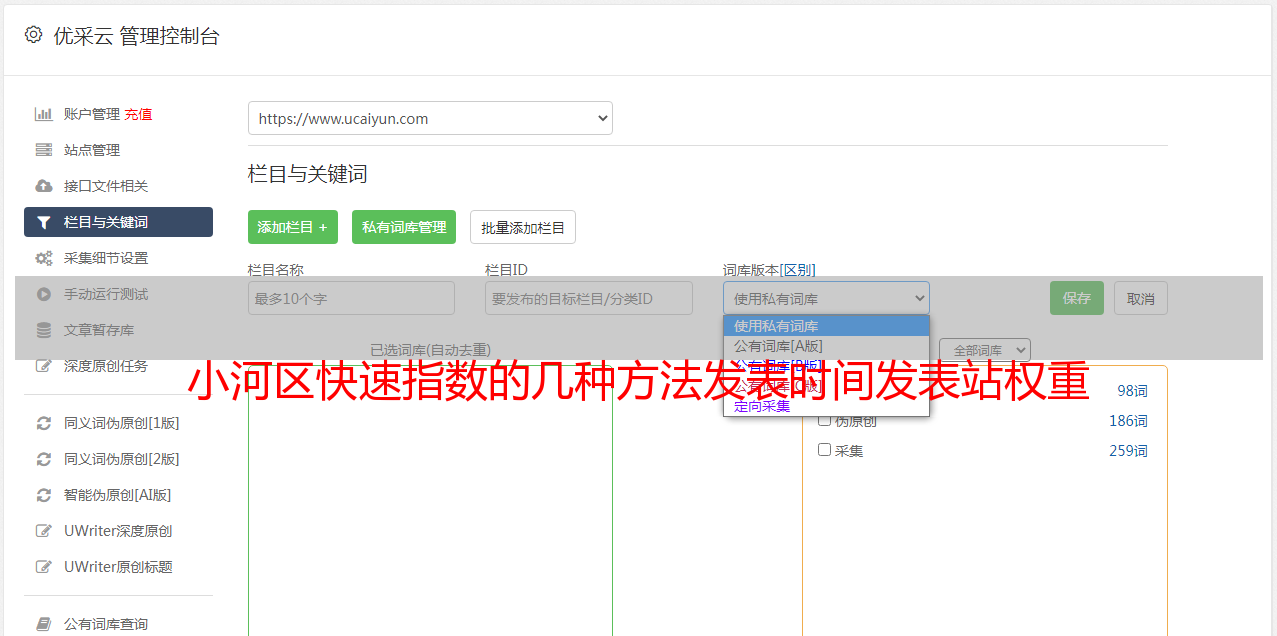Click the [区别] link beside 词库版本
Screen dimensions: 1277x636
(x=798, y=270)
